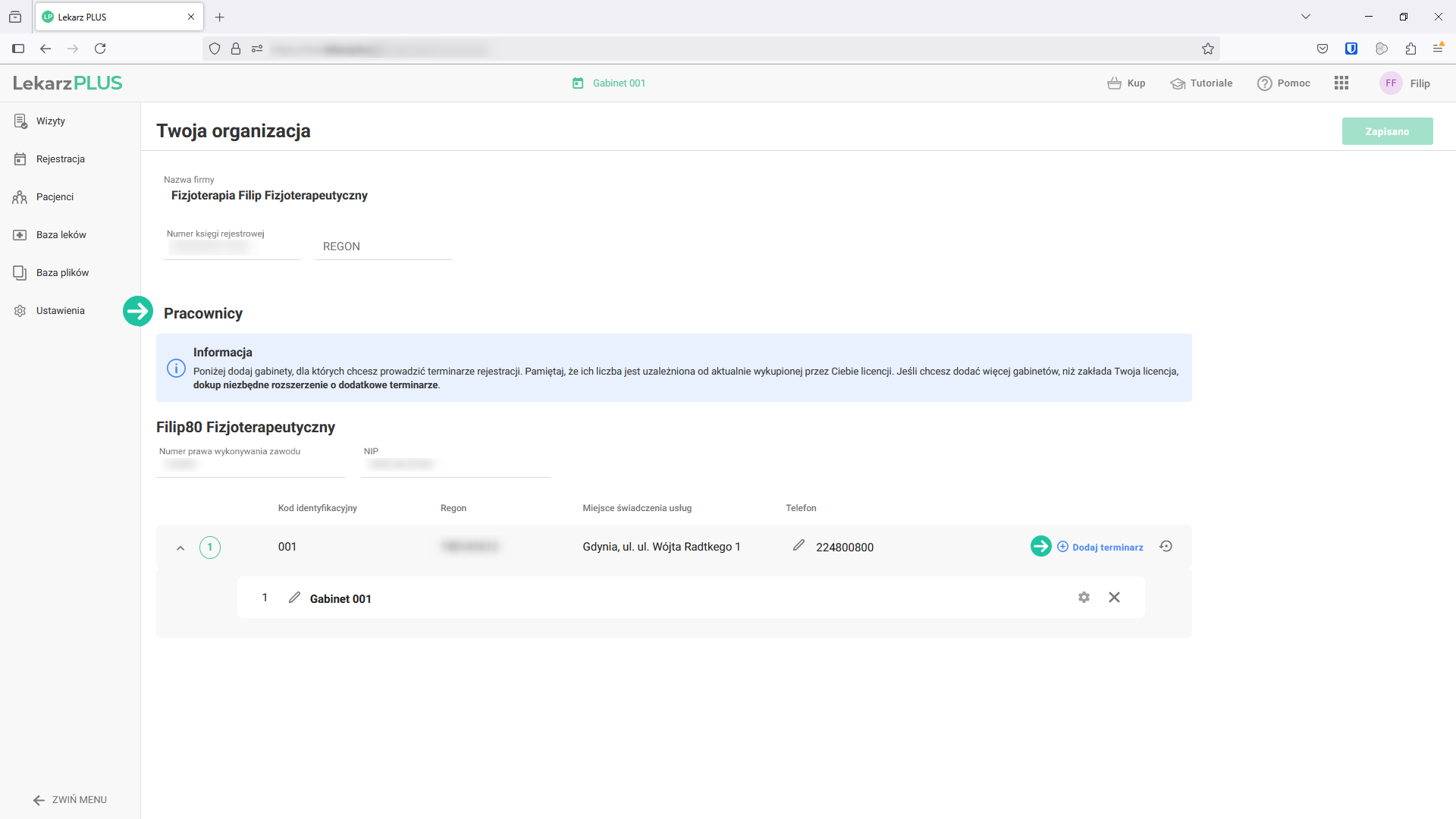The width and height of the screenshot is (1456, 819).
Task: Click the pencil icon beside phone 224800800
Action: 799,546
